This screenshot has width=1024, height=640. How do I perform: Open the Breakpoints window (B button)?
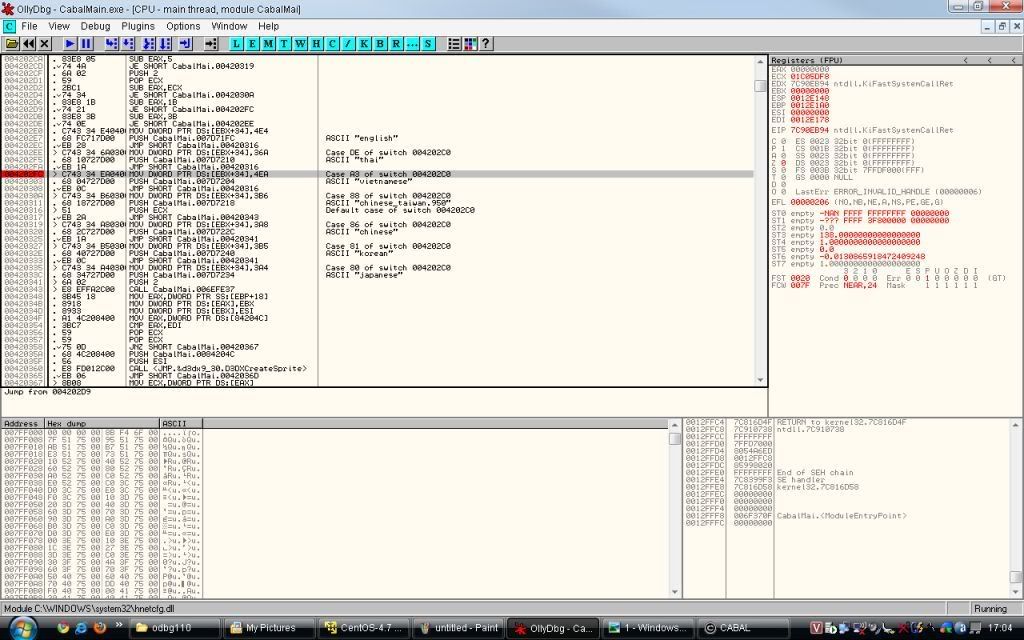tap(380, 44)
